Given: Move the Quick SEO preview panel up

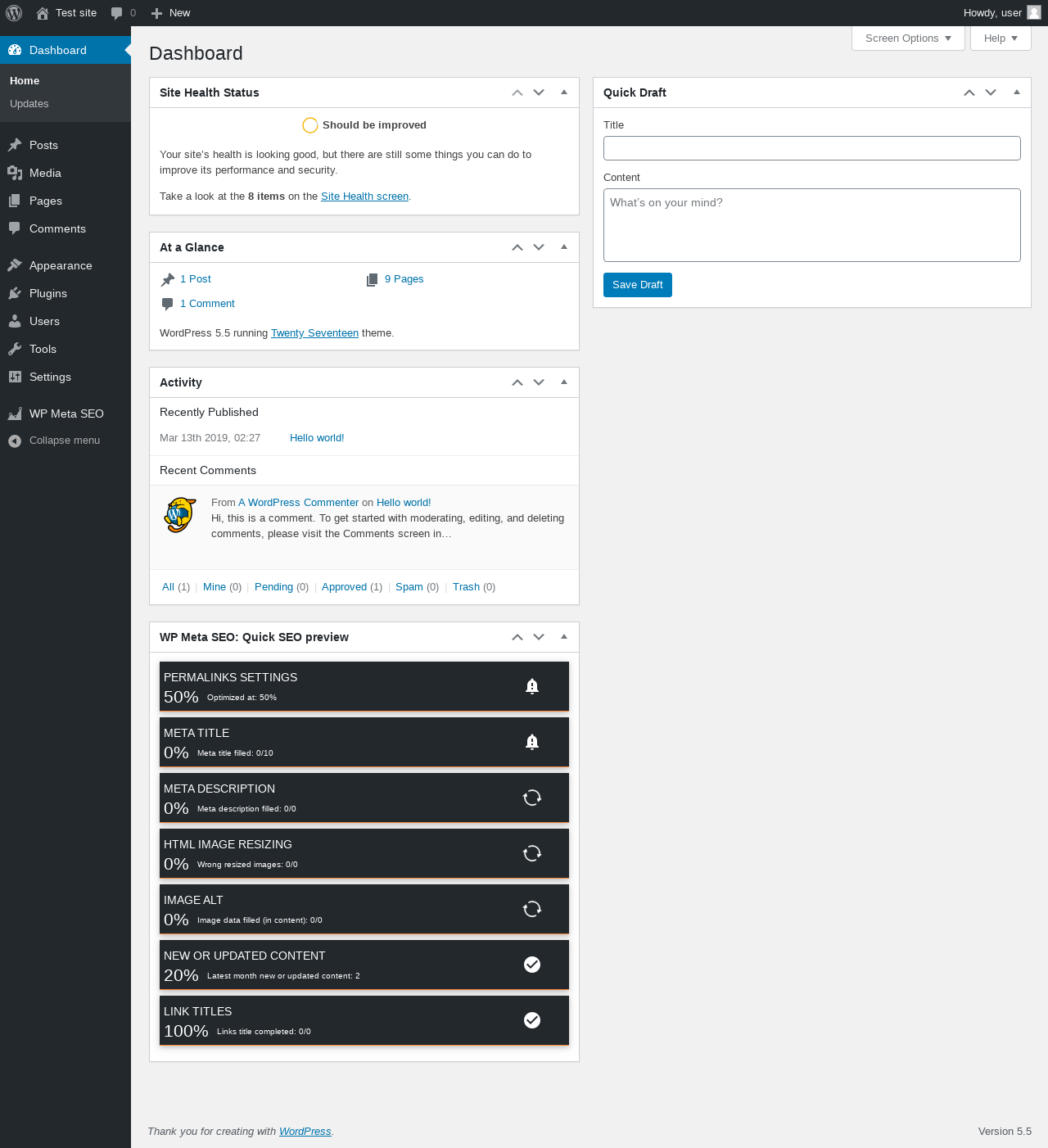Looking at the screenshot, I should [517, 637].
